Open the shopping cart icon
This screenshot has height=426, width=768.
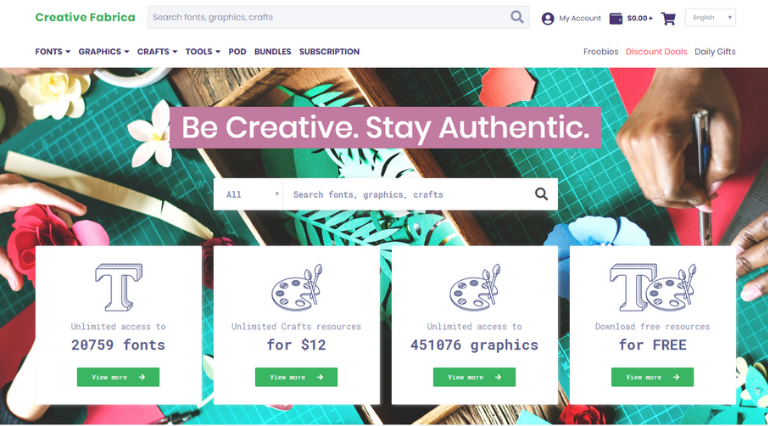pos(668,19)
